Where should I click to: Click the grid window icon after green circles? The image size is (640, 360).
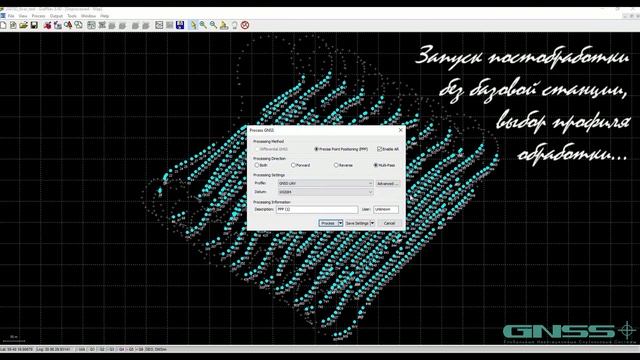(91, 25)
